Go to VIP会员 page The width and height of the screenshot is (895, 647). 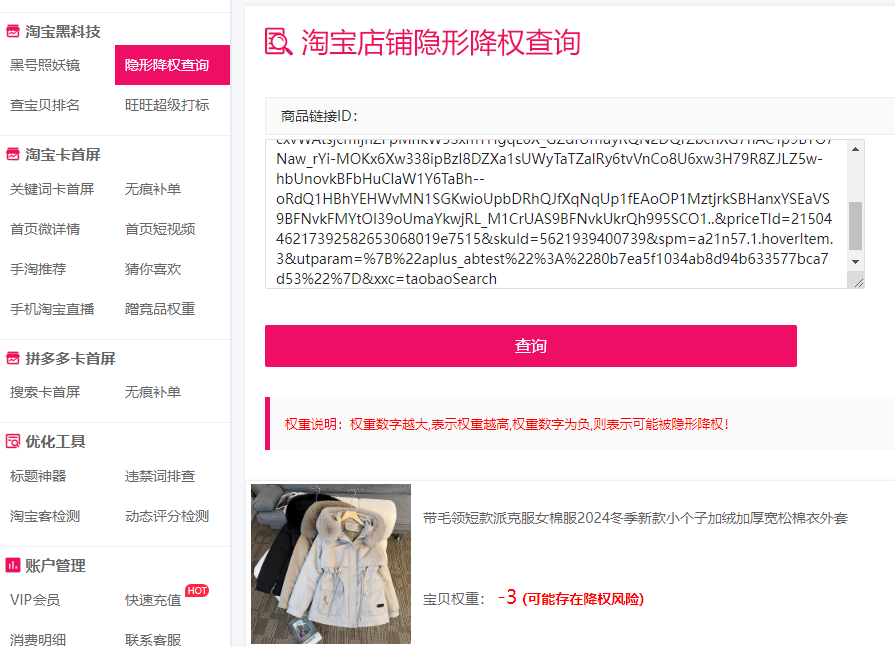pos(35,600)
